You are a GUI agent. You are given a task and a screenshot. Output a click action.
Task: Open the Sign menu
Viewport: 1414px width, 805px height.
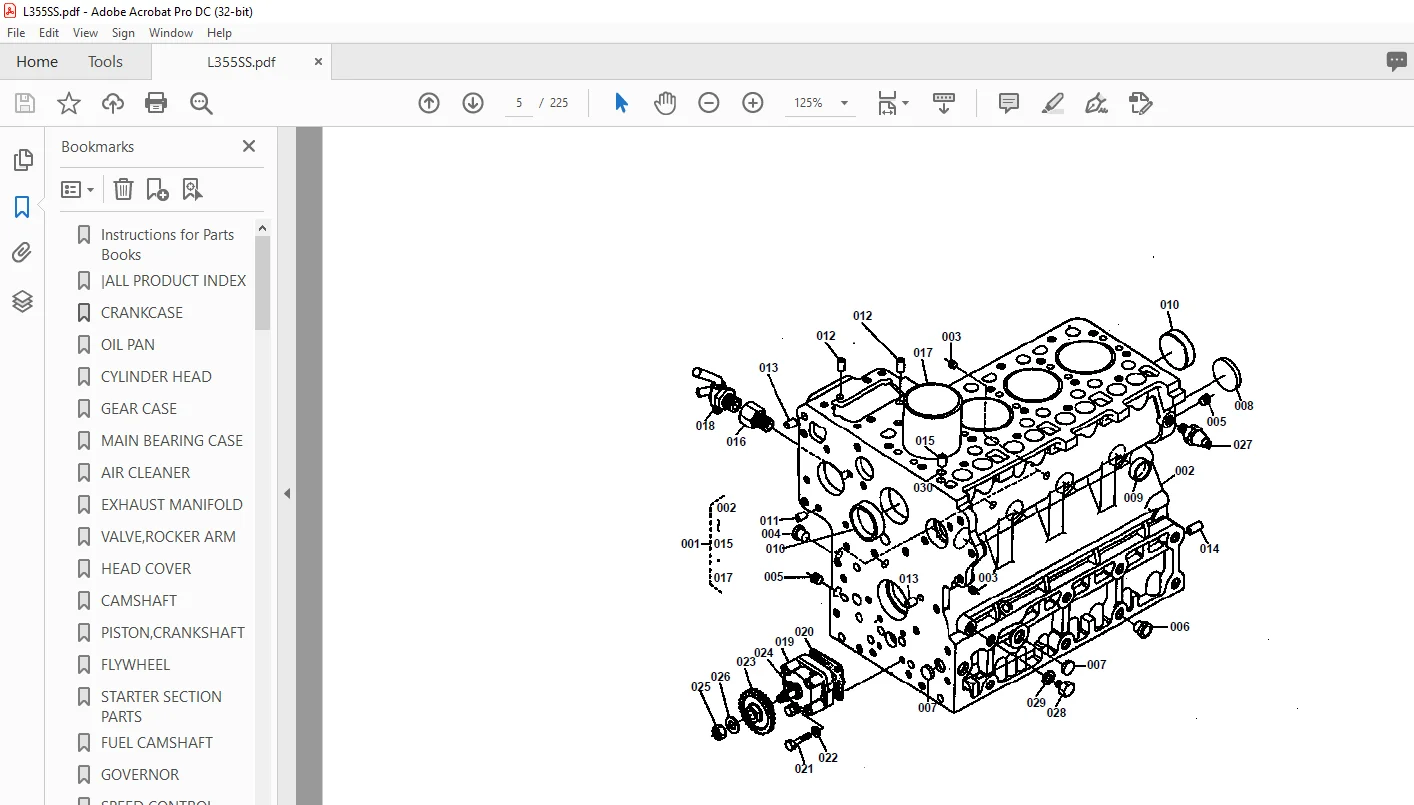(123, 33)
